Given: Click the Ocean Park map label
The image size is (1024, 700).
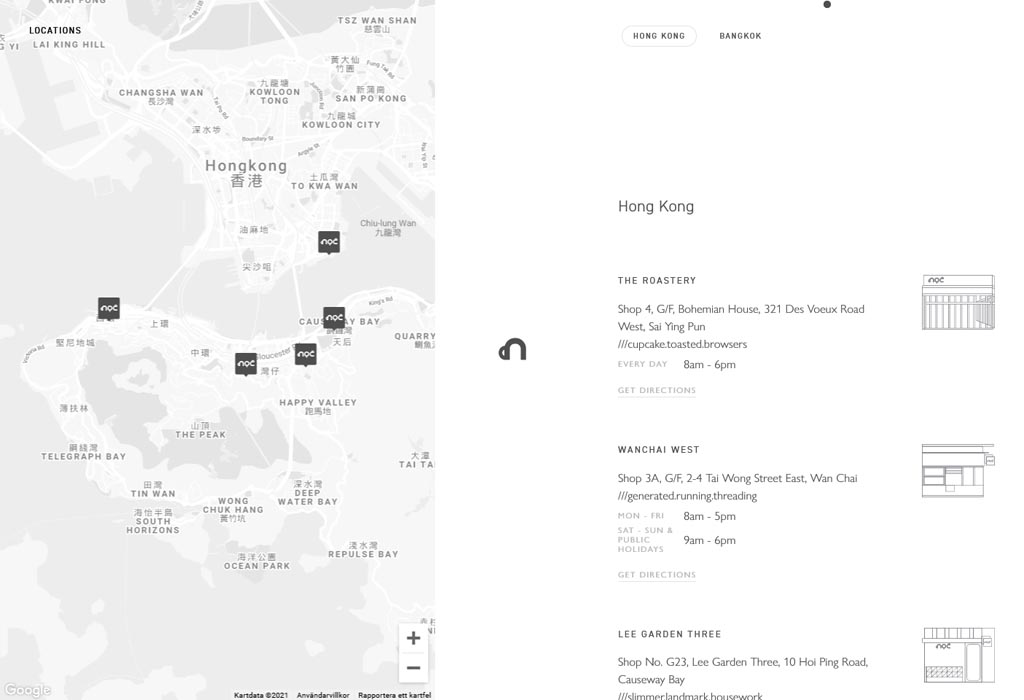Looking at the screenshot, I should 257,562.
